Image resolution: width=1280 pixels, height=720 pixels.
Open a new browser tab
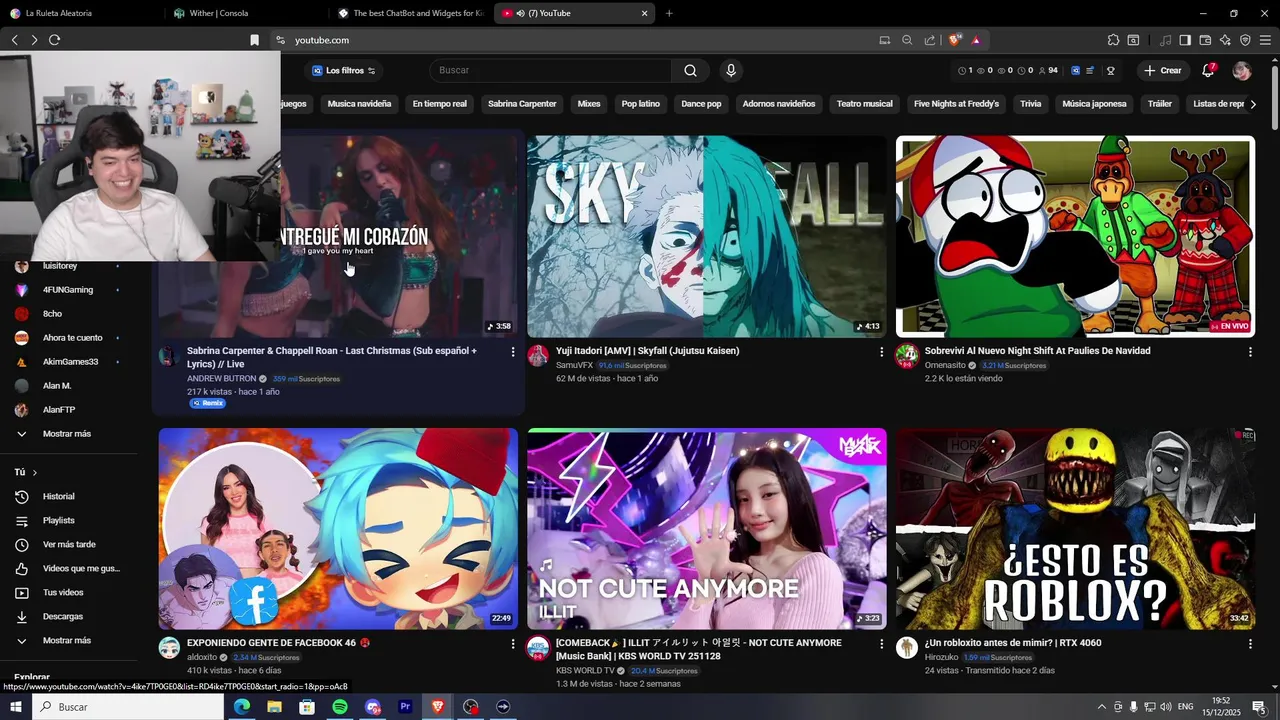click(669, 13)
